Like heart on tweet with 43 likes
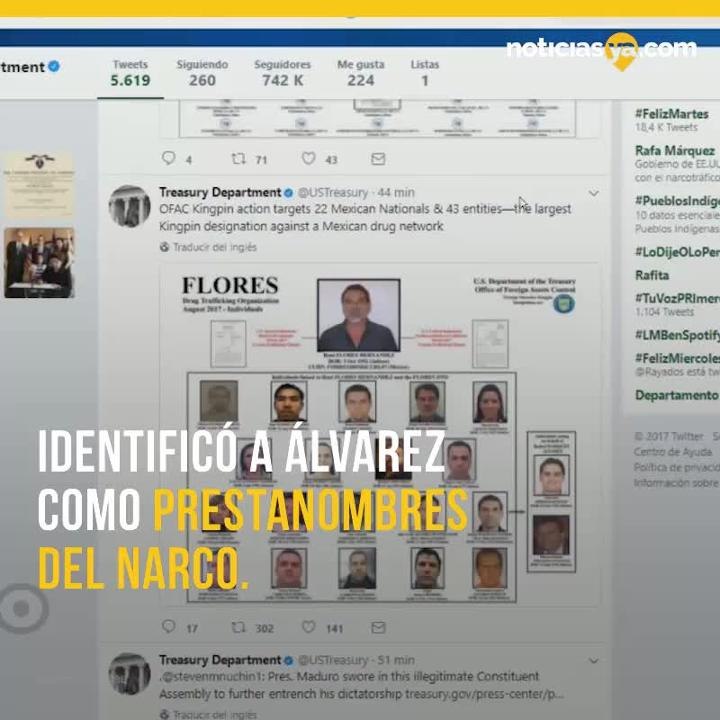Image resolution: width=720 pixels, height=720 pixels. tap(308, 158)
